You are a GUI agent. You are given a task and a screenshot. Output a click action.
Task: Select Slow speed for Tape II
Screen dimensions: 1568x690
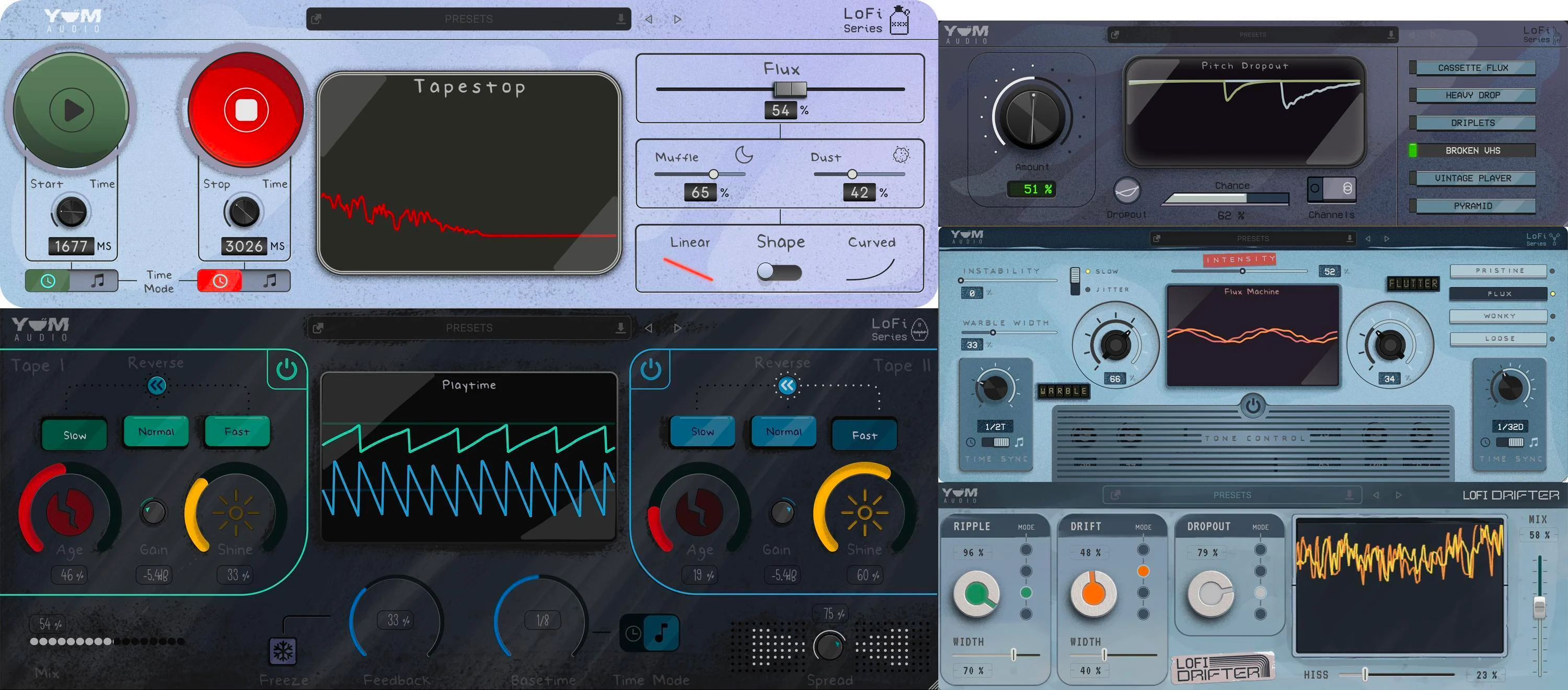pos(702,431)
